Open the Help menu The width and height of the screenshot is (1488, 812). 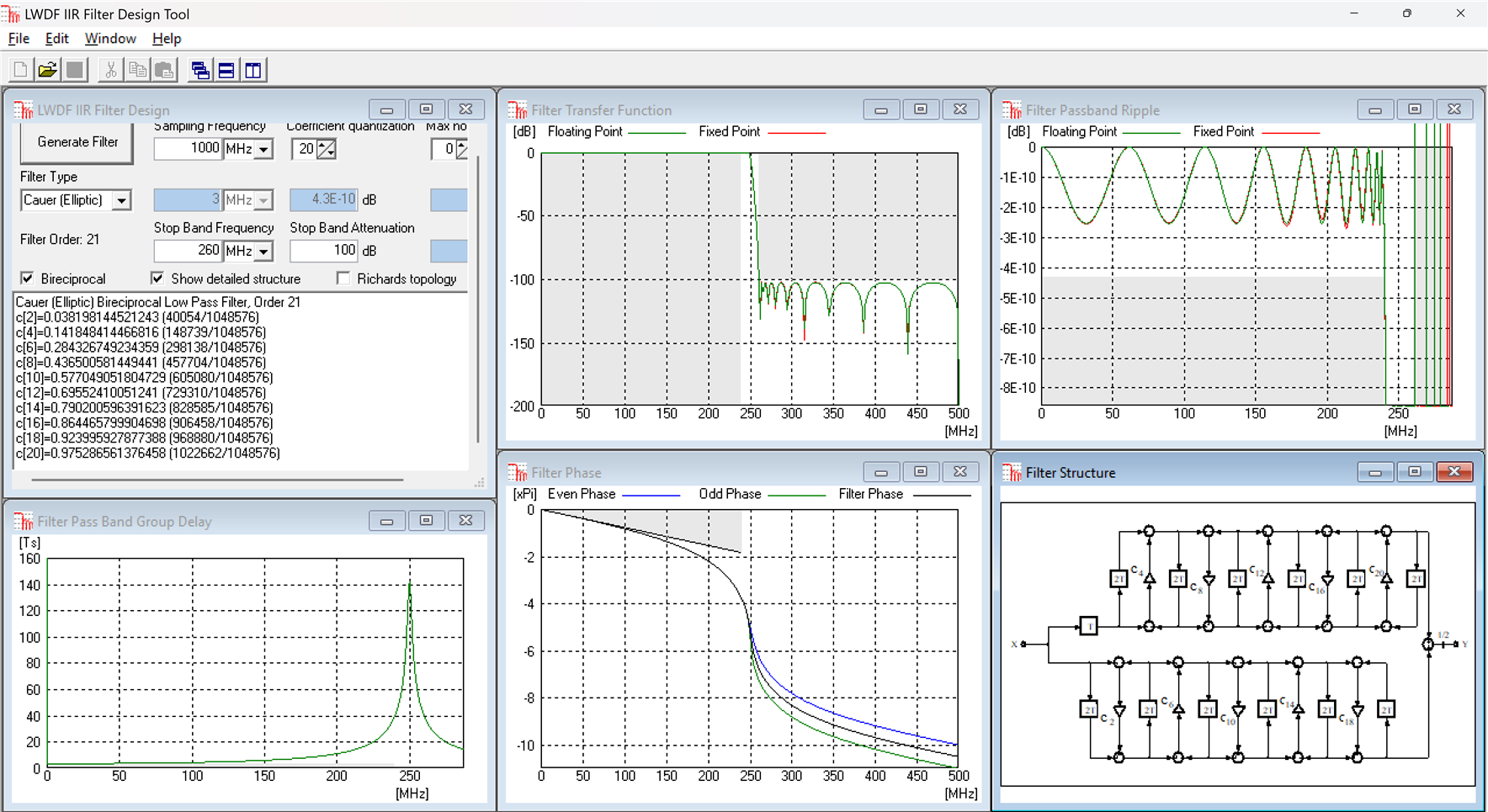coord(167,39)
